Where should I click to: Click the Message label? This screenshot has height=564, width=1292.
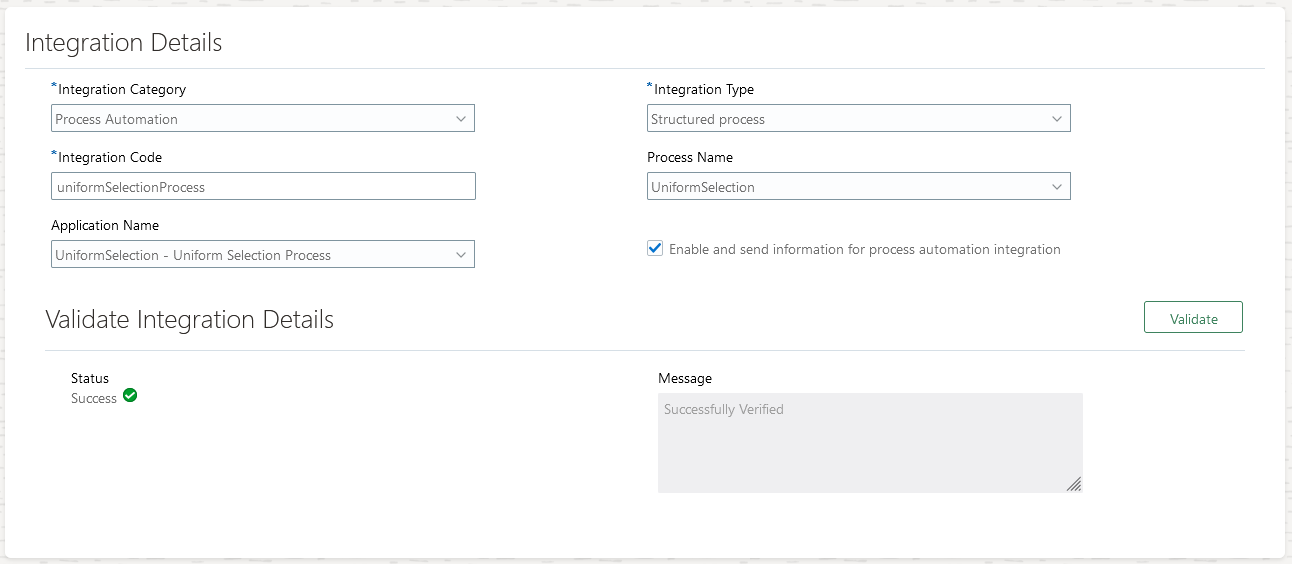685,378
